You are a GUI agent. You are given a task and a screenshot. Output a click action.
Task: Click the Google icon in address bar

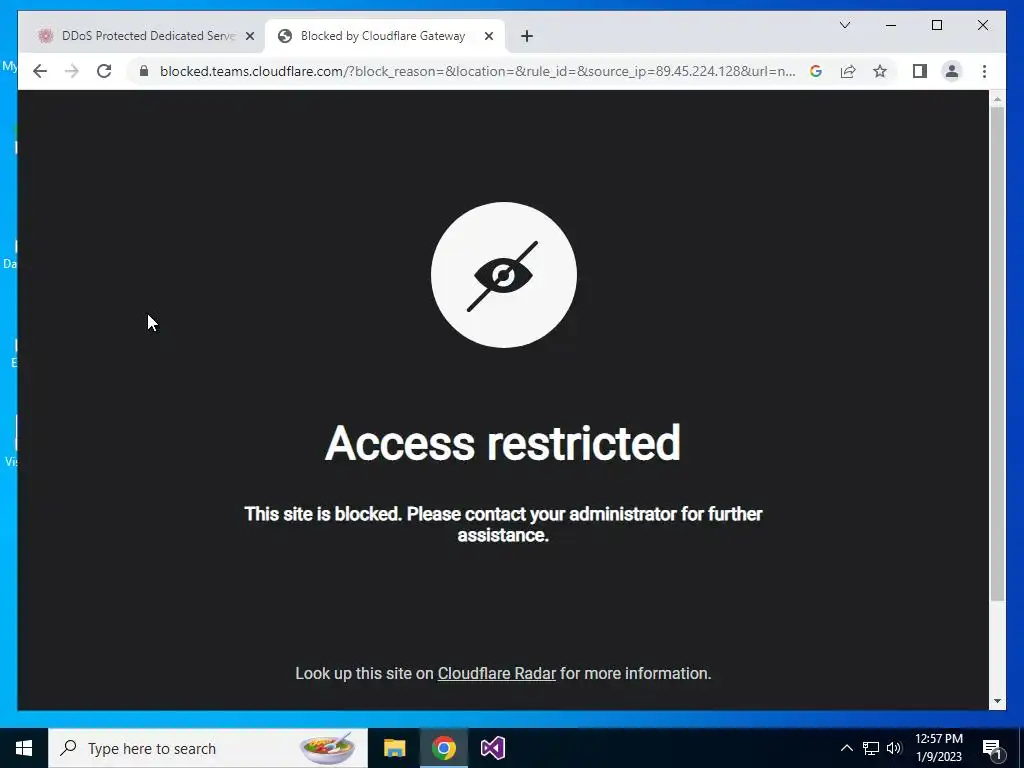pyautogui.click(x=816, y=71)
